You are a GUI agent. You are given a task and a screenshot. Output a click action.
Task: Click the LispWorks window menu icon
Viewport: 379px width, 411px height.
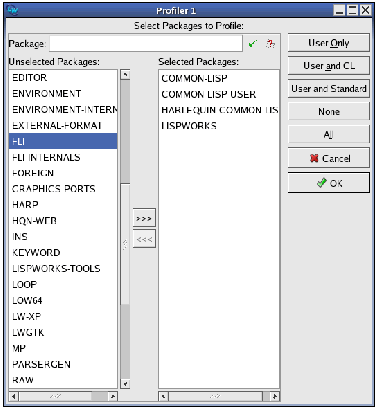(x=12, y=10)
